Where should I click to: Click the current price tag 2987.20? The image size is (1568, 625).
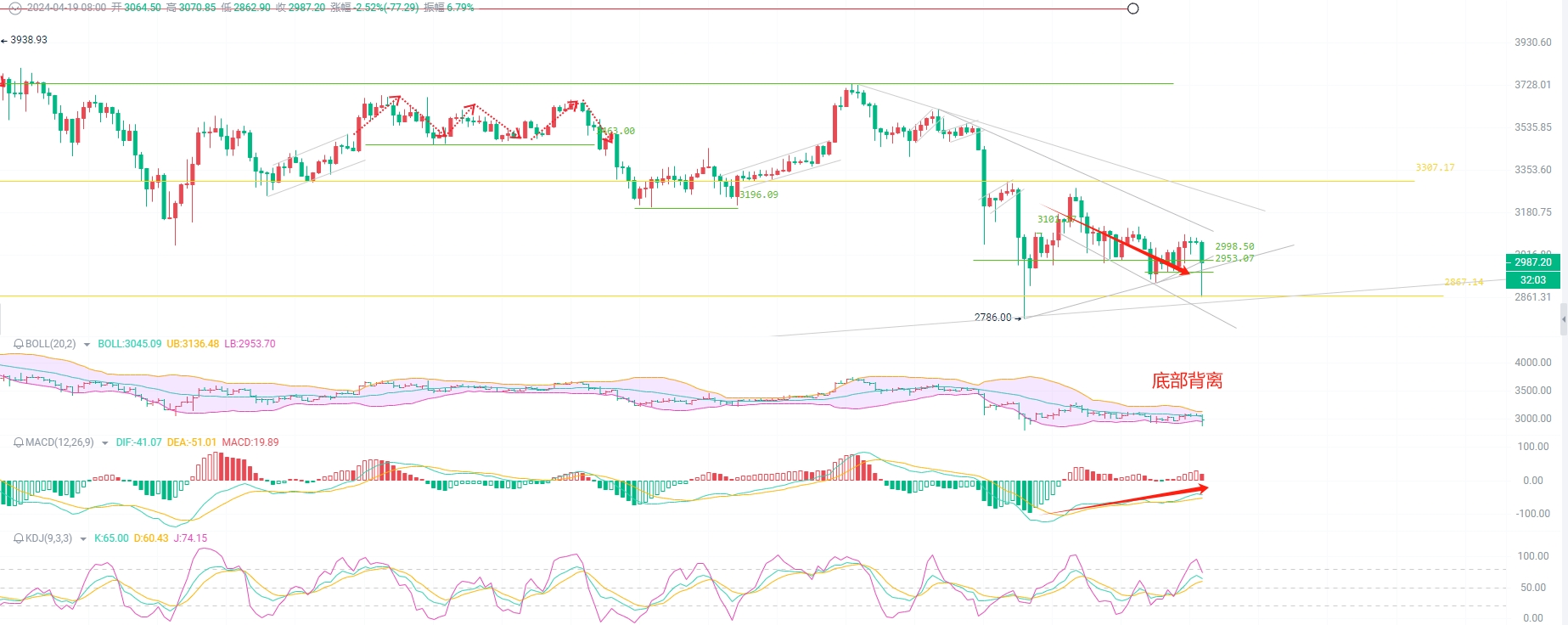tap(1533, 262)
